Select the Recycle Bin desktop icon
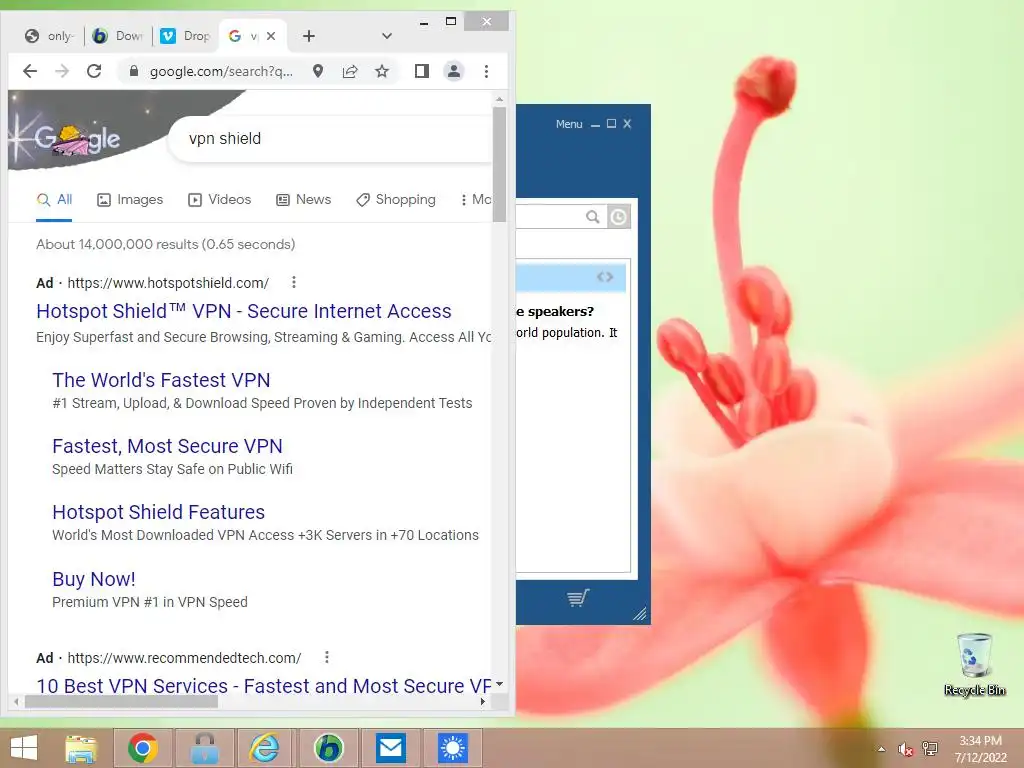1024x768 pixels. point(974,665)
